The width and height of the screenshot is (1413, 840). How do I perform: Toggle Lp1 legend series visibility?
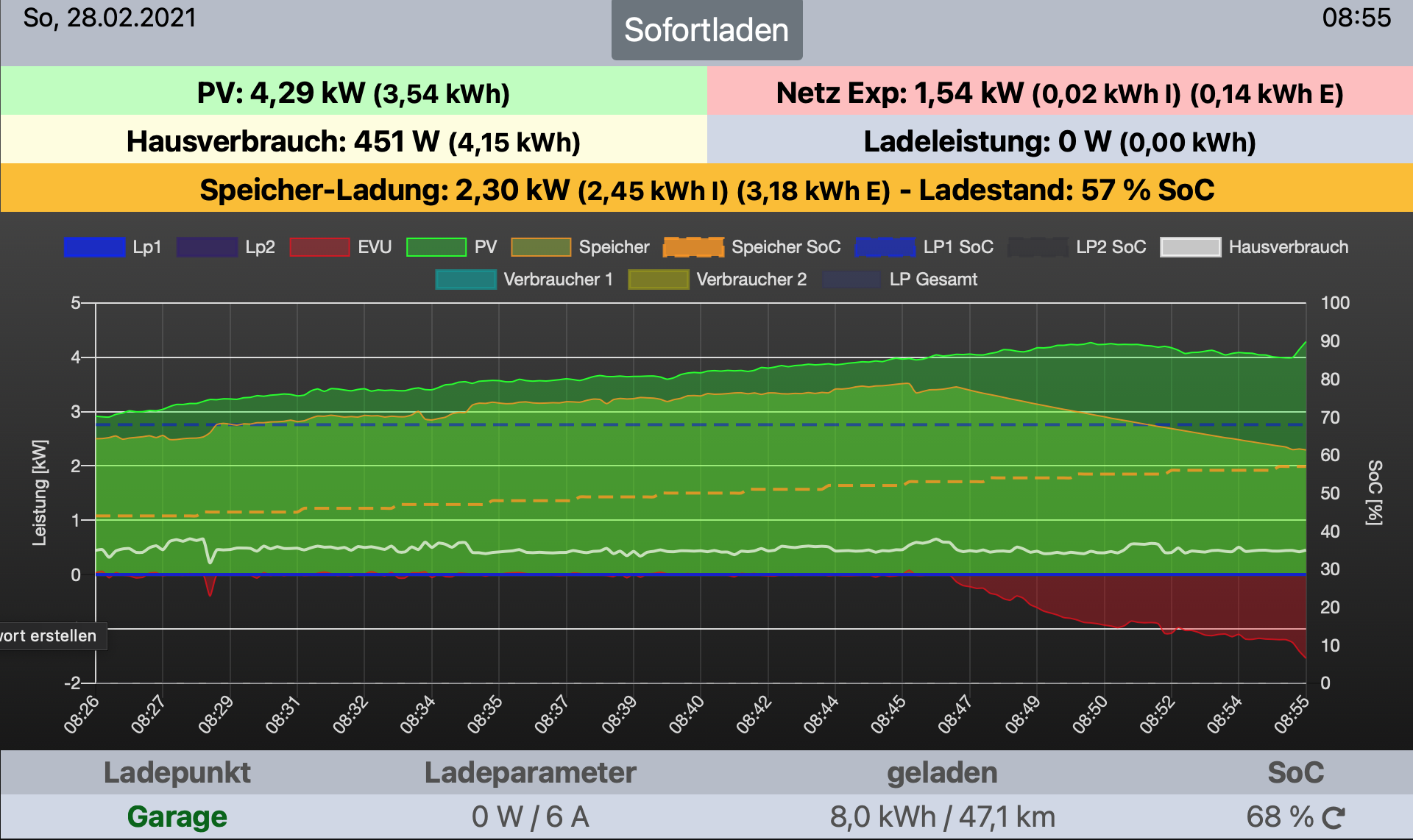tap(94, 247)
